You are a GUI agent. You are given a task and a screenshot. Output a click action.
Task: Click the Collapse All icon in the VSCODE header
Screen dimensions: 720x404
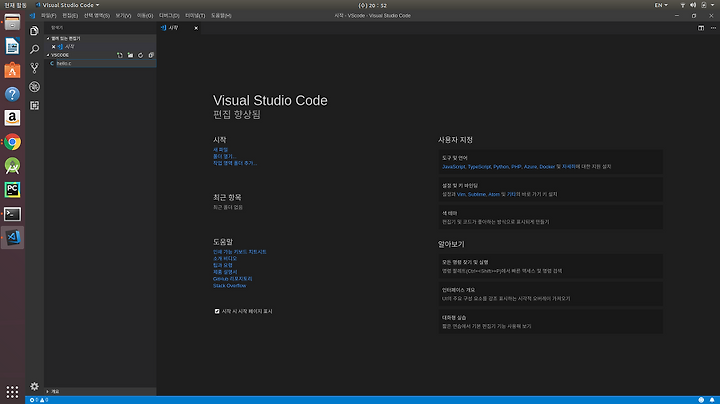(151, 55)
